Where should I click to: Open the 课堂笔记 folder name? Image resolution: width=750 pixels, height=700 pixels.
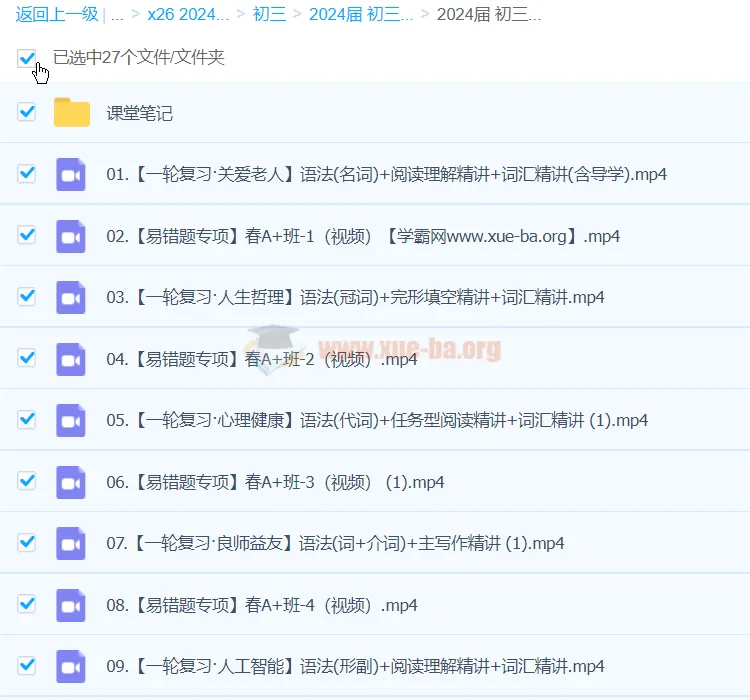click(140, 113)
